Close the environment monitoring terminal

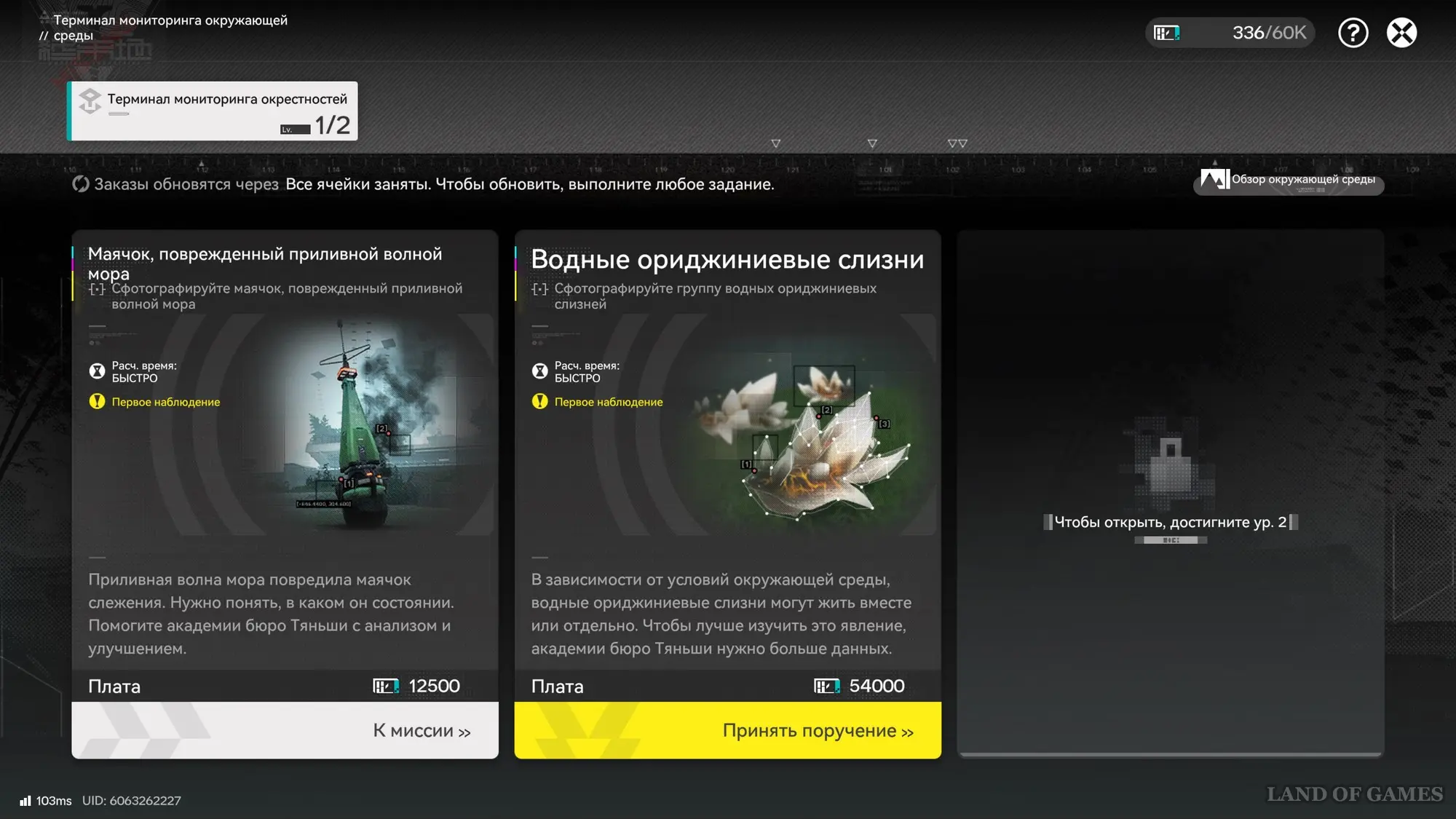point(1401,33)
